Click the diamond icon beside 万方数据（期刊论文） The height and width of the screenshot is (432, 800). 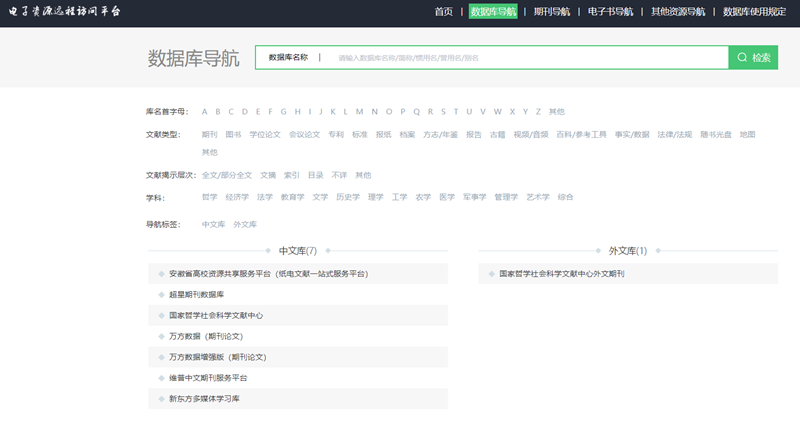pyautogui.click(x=160, y=336)
